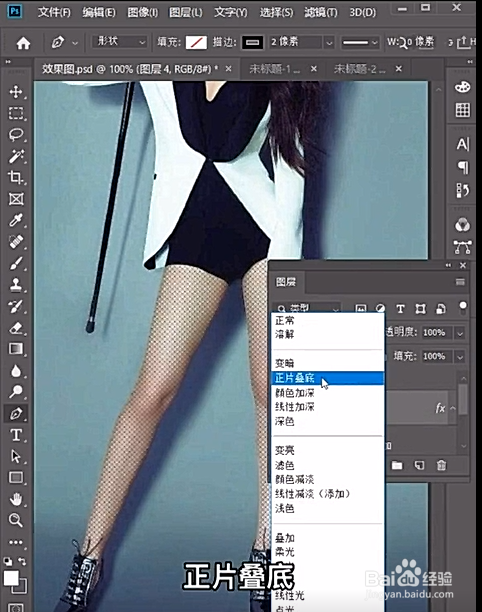
Task: Switch to the 未标题-1 document tab
Action: [x=275, y=69]
